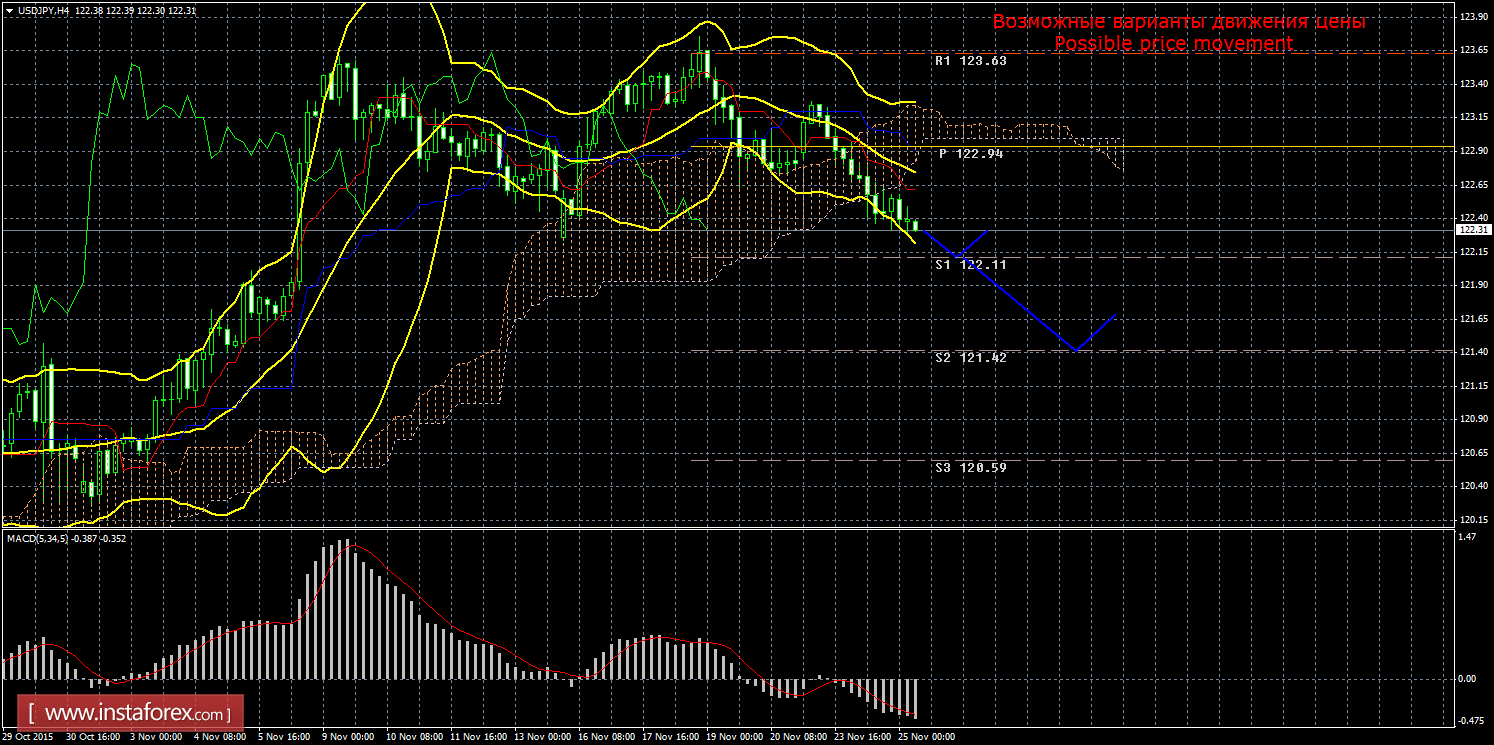The image size is (1494, 745).
Task: Select the S2 121.42 support label
Action: (970, 358)
